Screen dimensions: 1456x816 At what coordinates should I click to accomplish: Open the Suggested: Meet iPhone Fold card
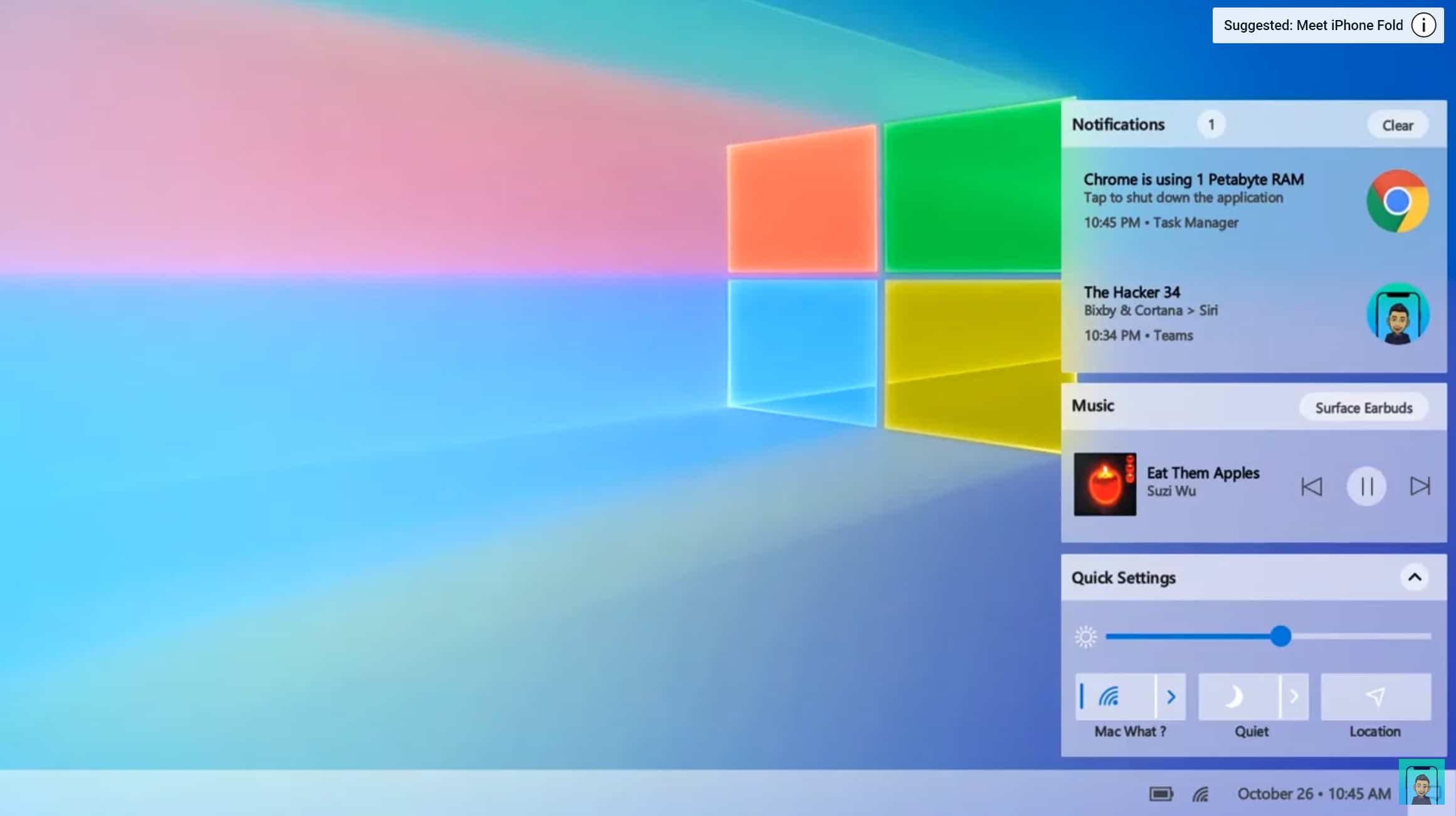pyautogui.click(x=1327, y=26)
